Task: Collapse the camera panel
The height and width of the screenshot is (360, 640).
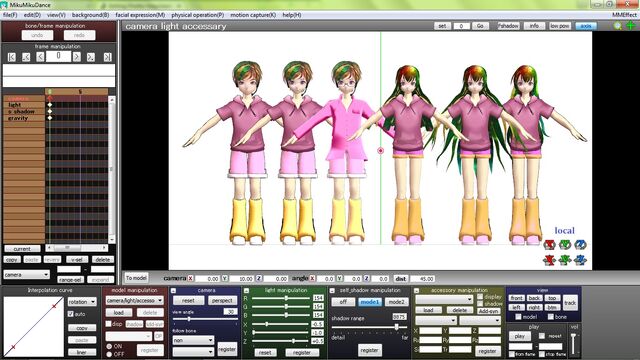Action: 173,291
